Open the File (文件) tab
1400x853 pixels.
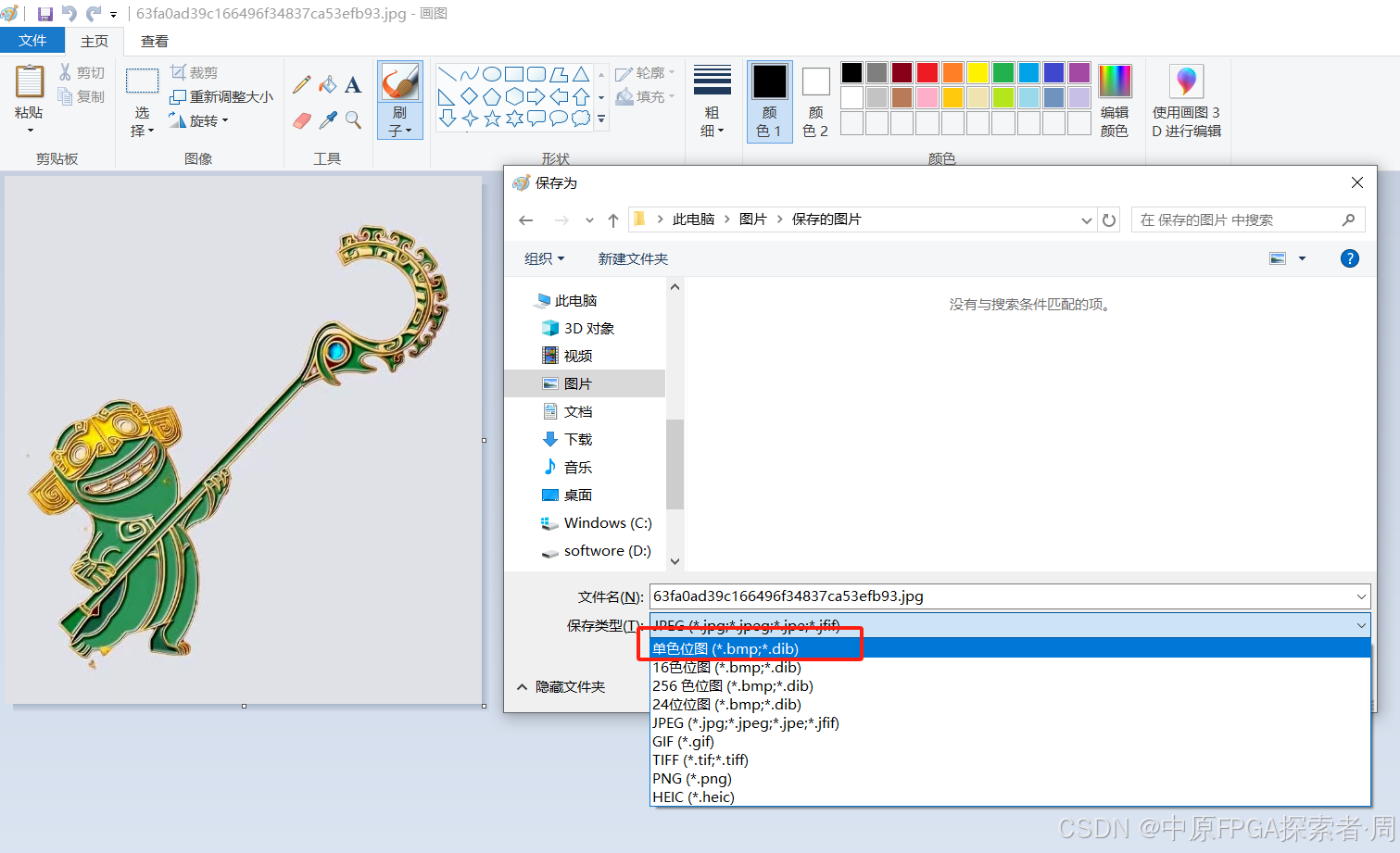[x=32, y=41]
